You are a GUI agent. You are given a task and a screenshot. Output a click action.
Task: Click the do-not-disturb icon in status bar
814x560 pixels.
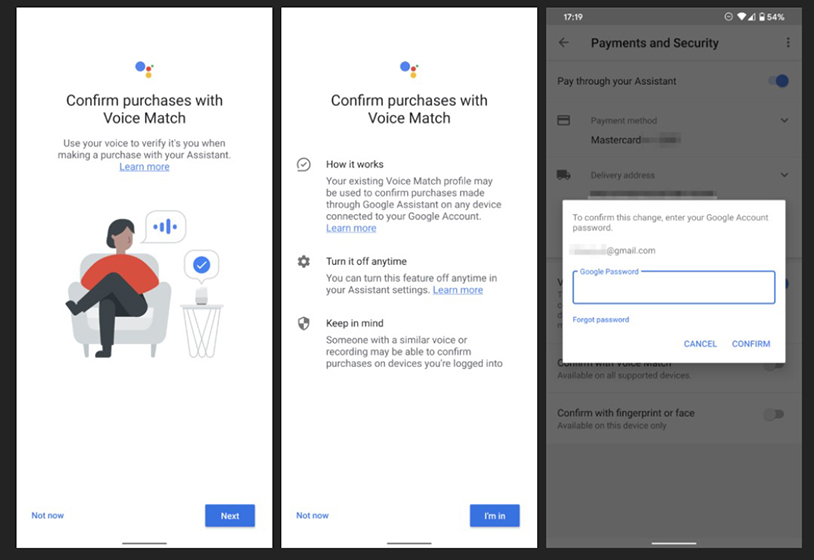click(x=728, y=17)
